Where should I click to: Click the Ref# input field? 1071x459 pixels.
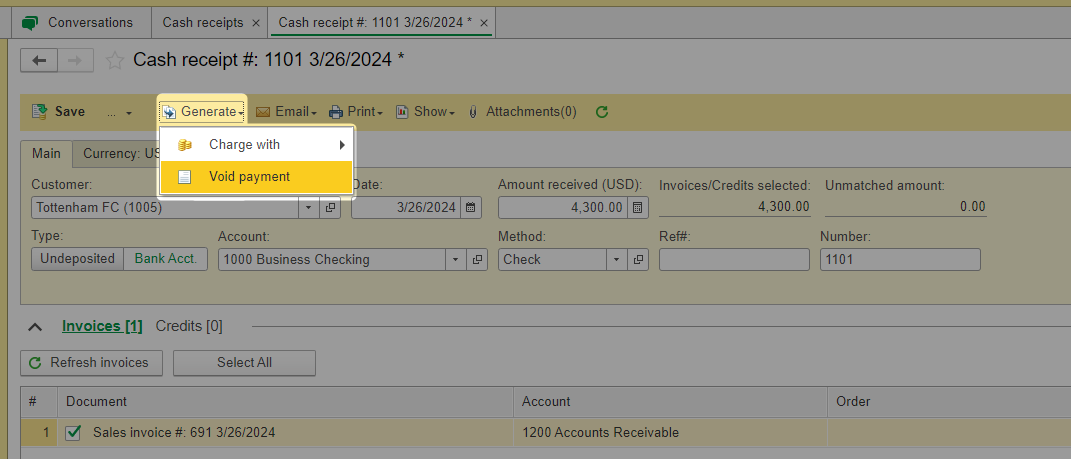[734, 260]
